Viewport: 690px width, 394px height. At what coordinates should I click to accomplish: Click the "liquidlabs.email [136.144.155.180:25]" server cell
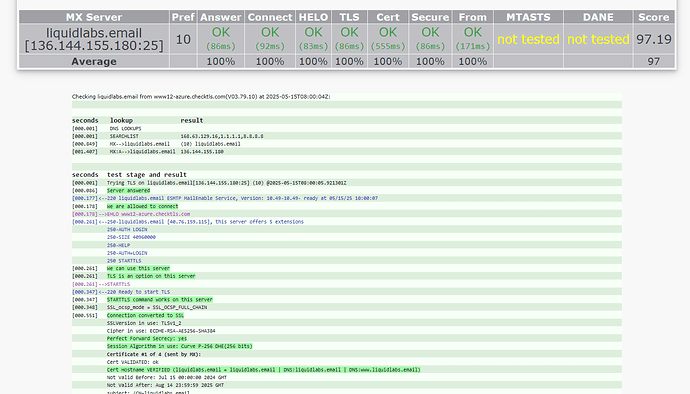(94, 39)
